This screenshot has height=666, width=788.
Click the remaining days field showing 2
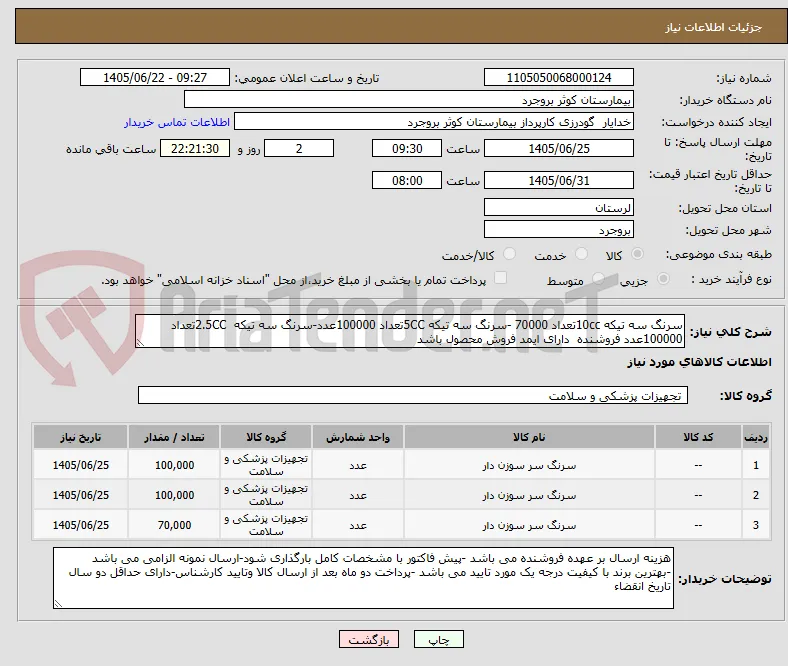(x=299, y=148)
